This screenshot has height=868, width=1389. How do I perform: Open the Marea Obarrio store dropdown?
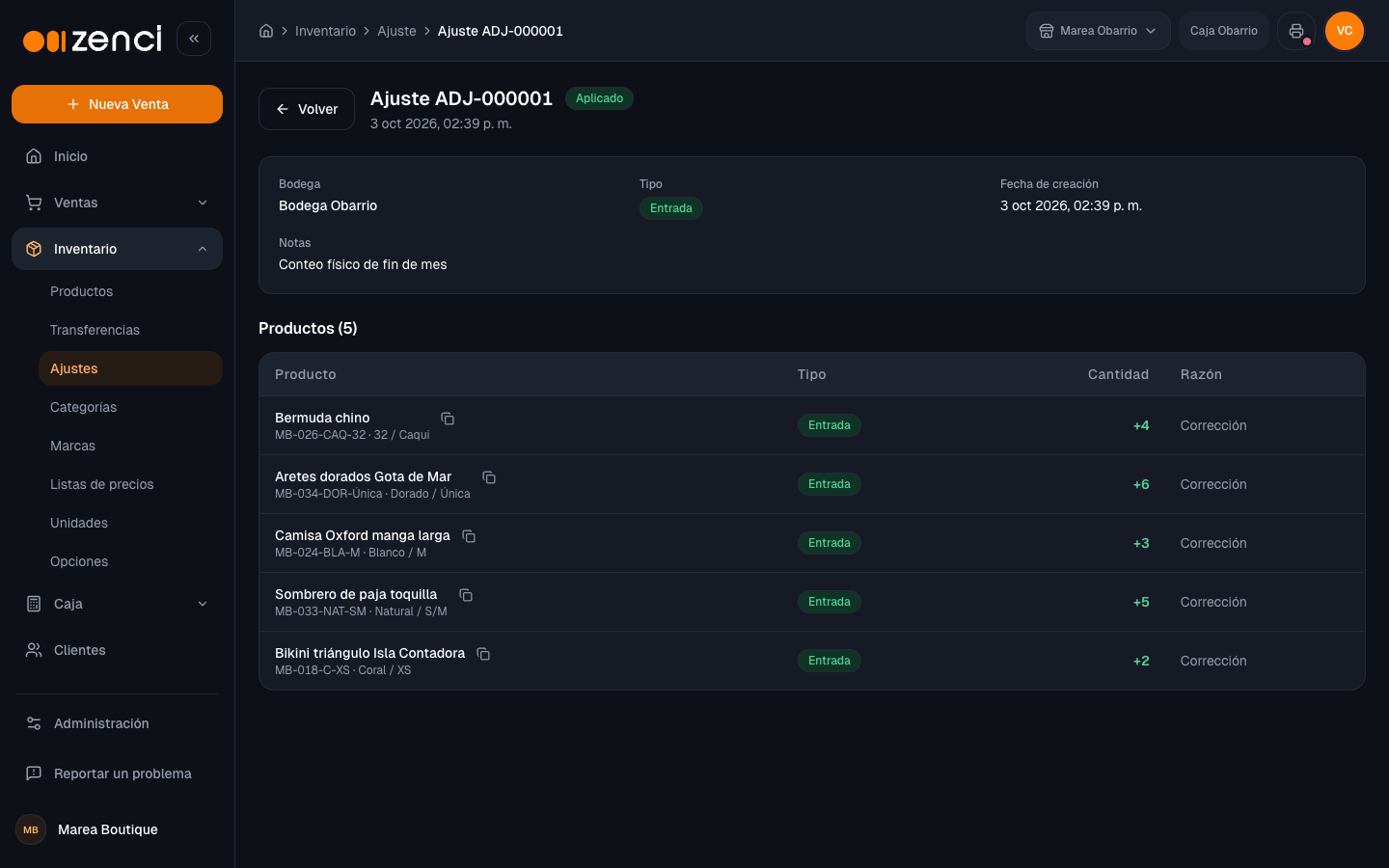click(1098, 31)
